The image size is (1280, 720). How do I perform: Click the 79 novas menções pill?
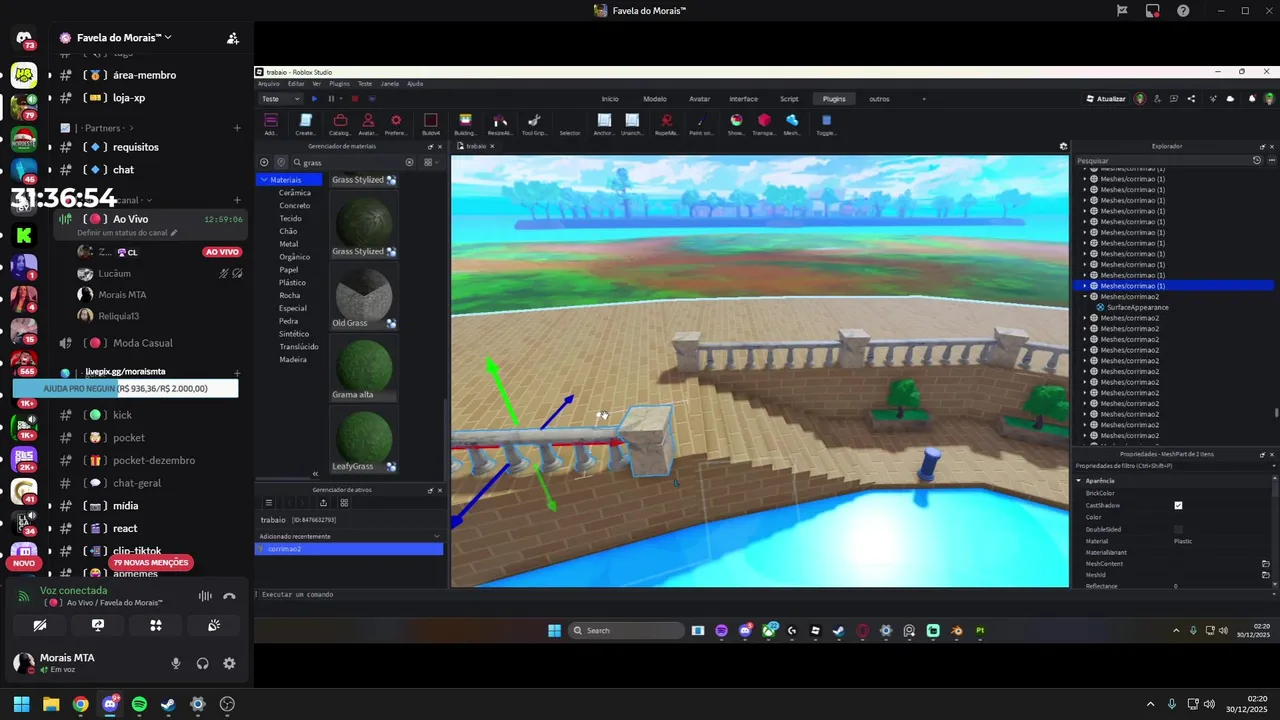pyautogui.click(x=151, y=563)
